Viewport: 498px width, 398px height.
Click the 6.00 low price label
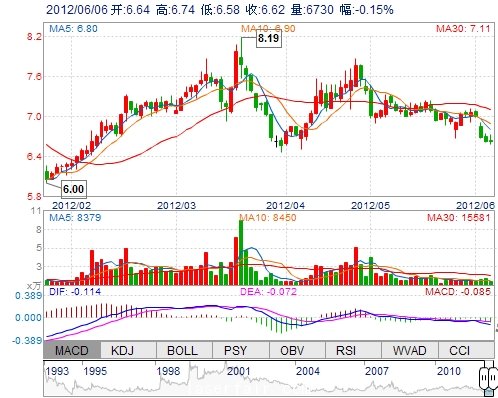point(74,189)
